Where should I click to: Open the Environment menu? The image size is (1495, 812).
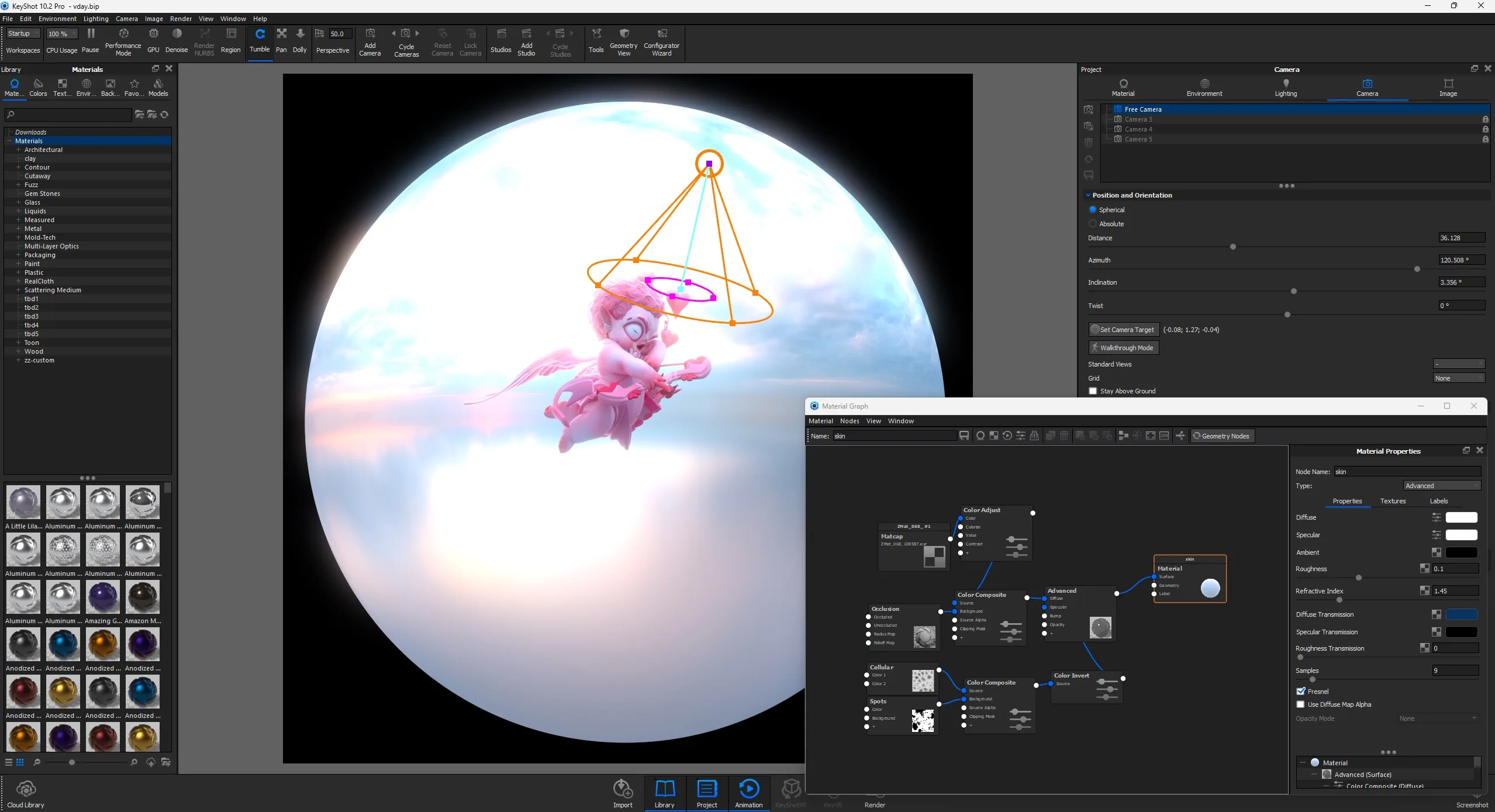[x=57, y=19]
